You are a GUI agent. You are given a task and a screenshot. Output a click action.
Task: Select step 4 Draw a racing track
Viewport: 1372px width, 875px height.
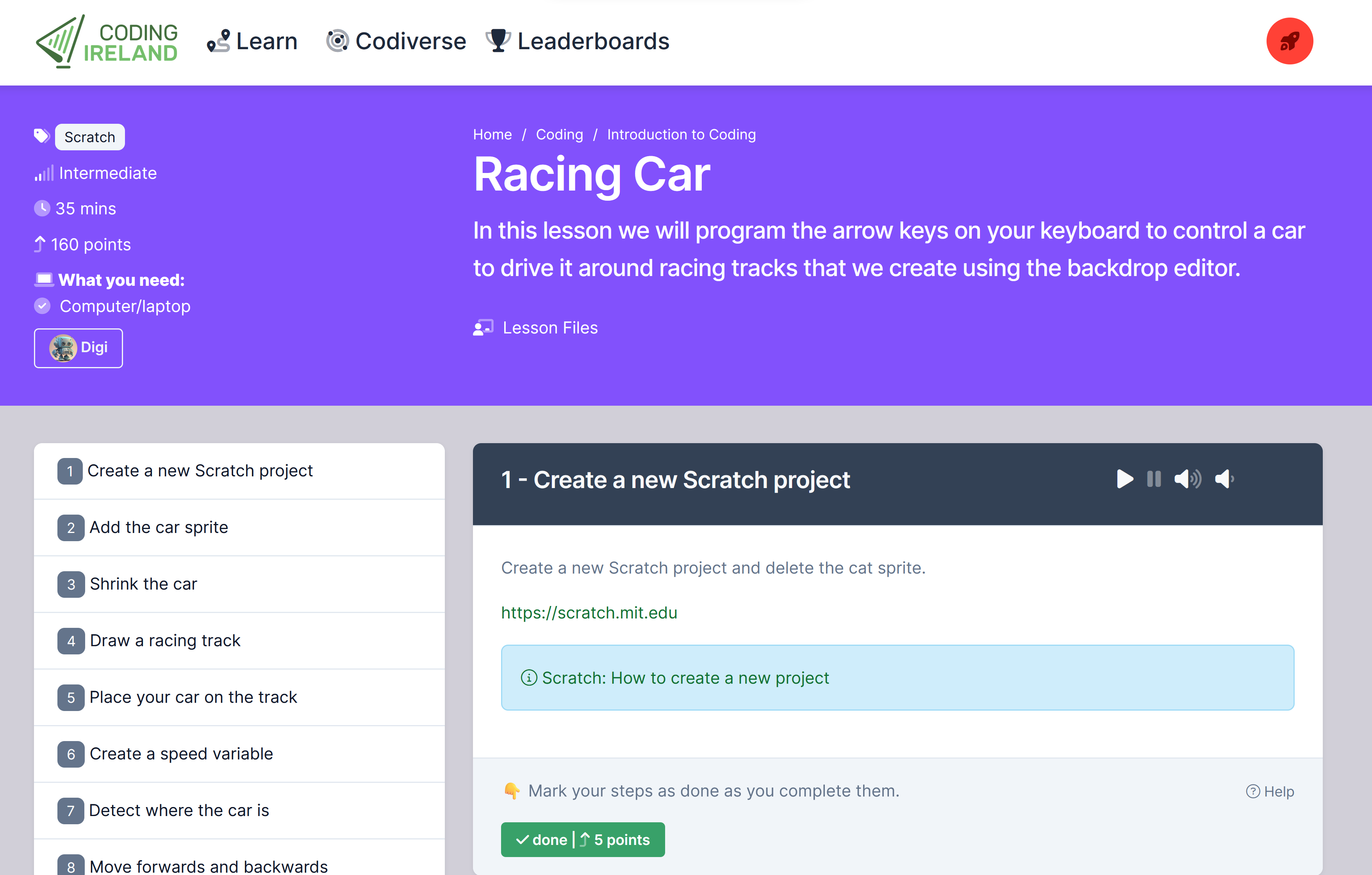[165, 640]
